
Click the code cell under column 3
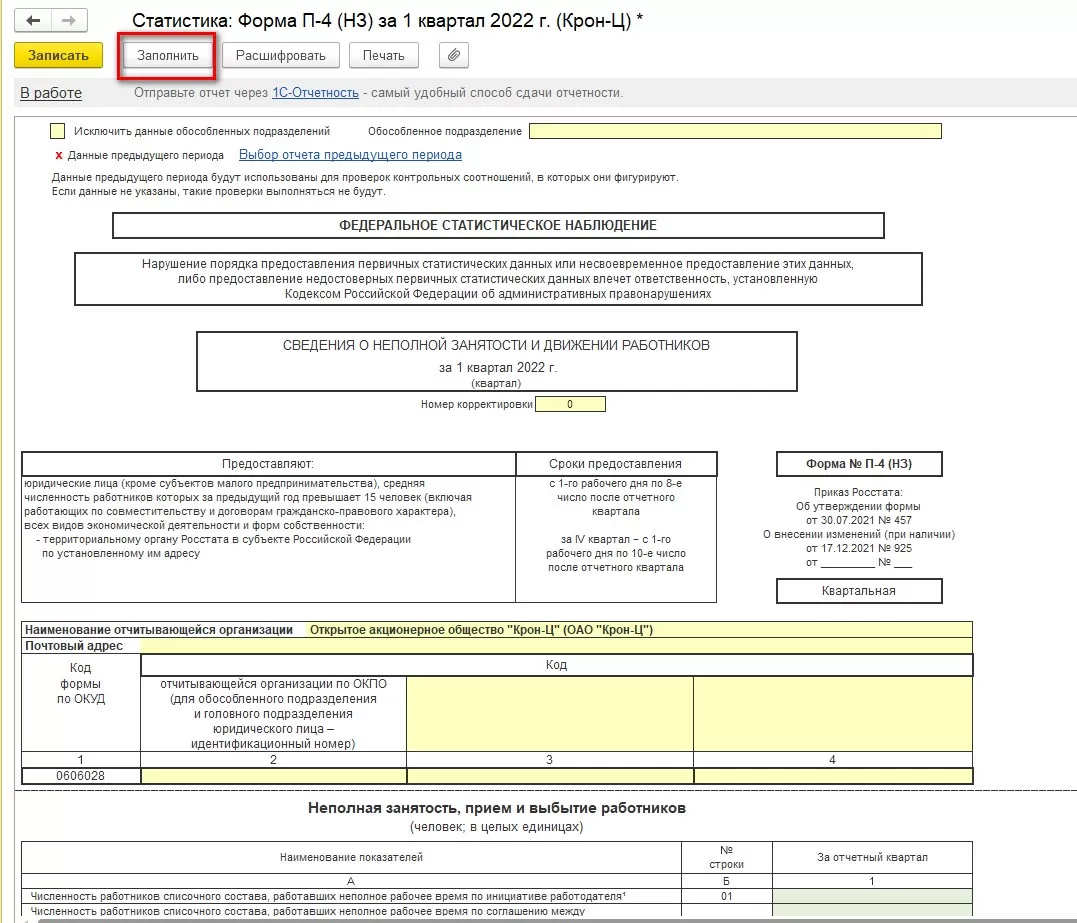550,776
